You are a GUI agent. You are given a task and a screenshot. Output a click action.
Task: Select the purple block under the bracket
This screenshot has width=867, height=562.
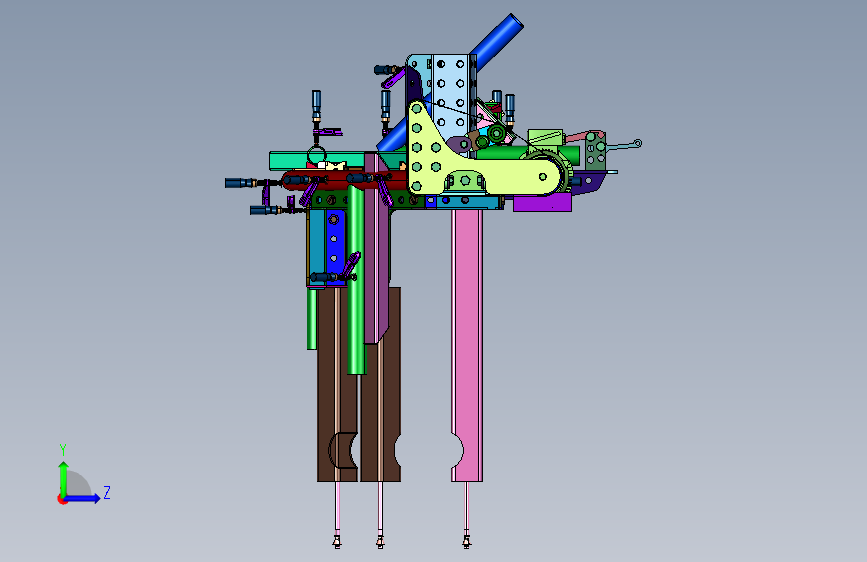(542, 202)
